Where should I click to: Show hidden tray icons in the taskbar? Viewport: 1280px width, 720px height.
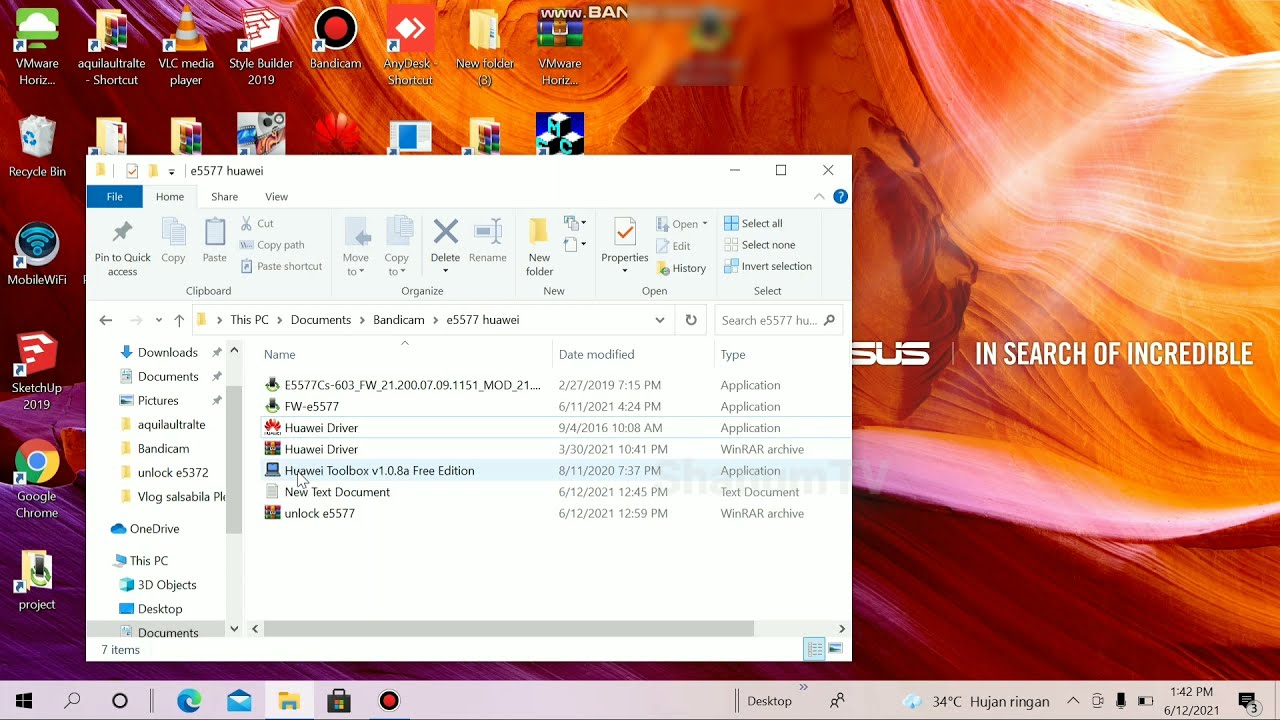coord(1073,701)
